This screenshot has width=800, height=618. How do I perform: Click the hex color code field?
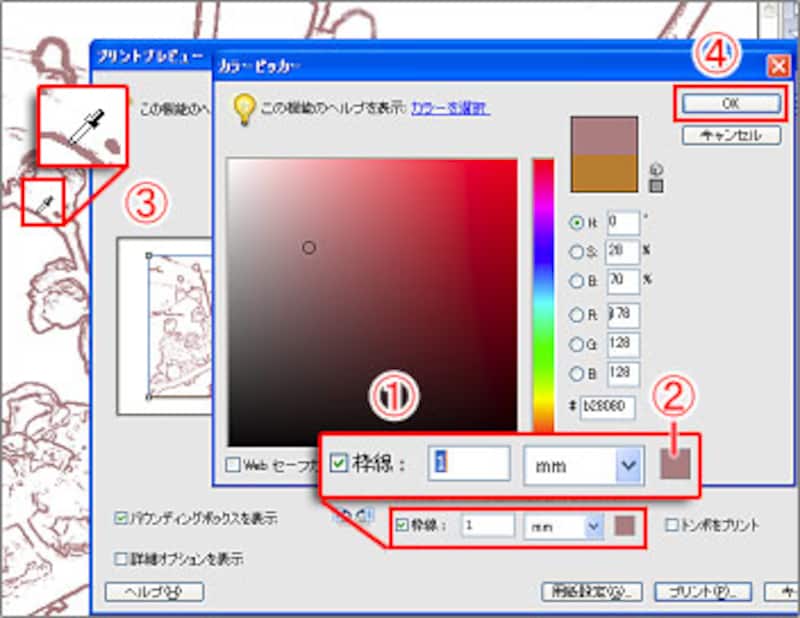(608, 407)
